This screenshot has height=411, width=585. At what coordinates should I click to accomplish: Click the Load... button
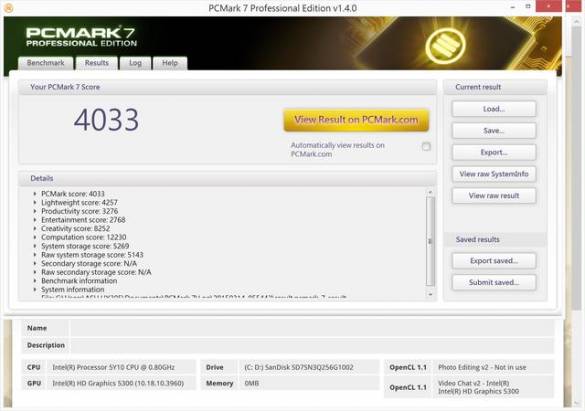(x=494, y=109)
